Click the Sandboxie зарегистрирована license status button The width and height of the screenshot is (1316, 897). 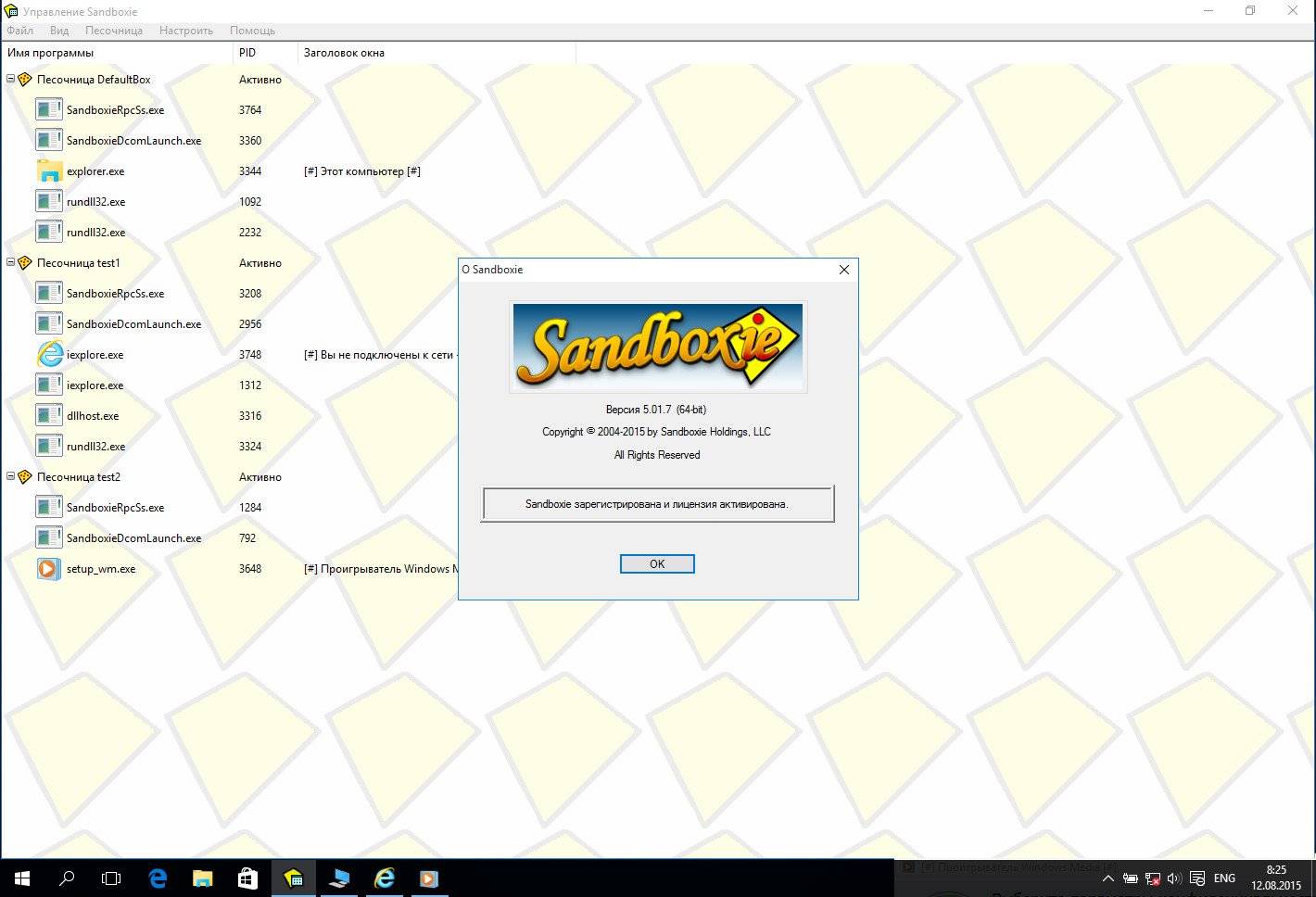657,504
